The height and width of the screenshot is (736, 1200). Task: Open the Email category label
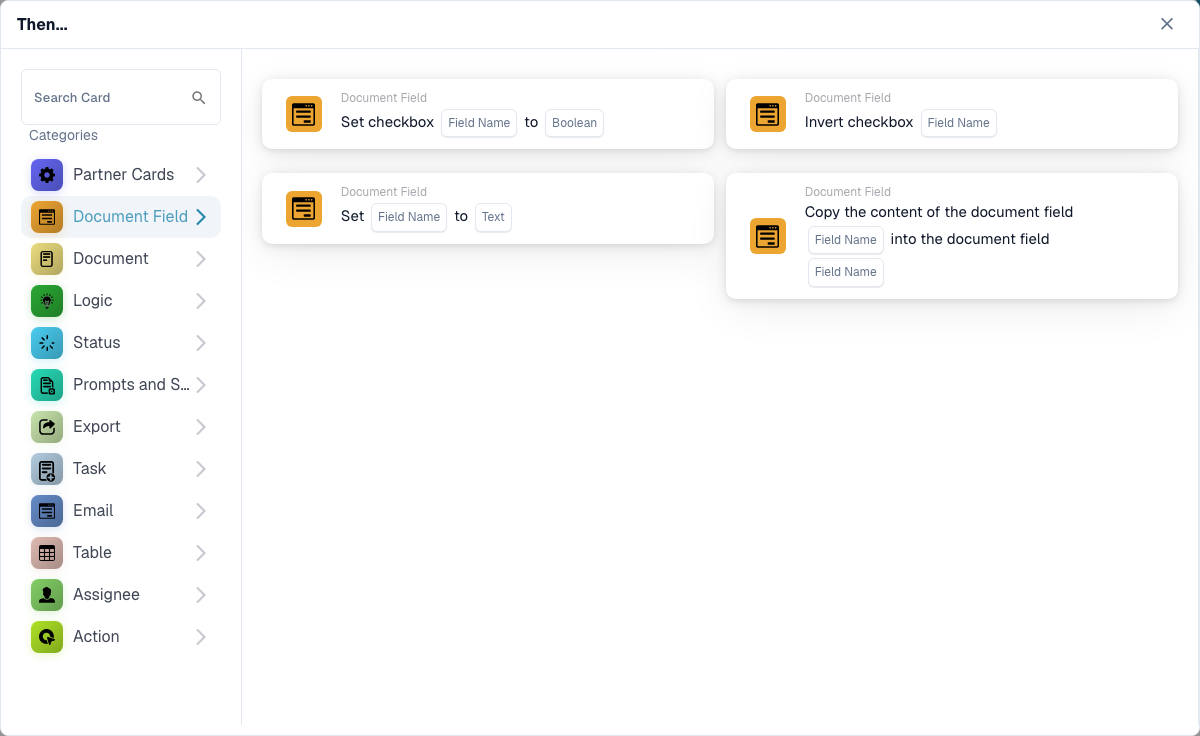pyautogui.click(x=93, y=511)
